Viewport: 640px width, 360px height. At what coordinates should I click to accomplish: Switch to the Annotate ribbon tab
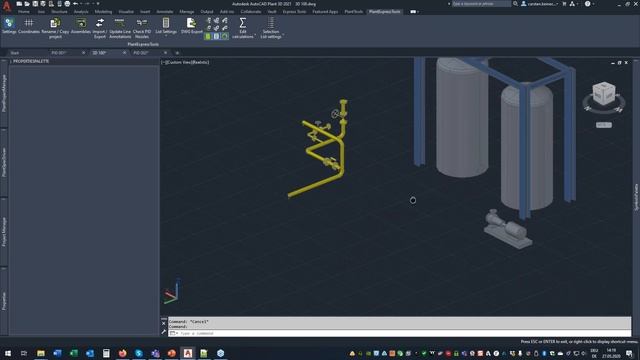[x=164, y=12]
